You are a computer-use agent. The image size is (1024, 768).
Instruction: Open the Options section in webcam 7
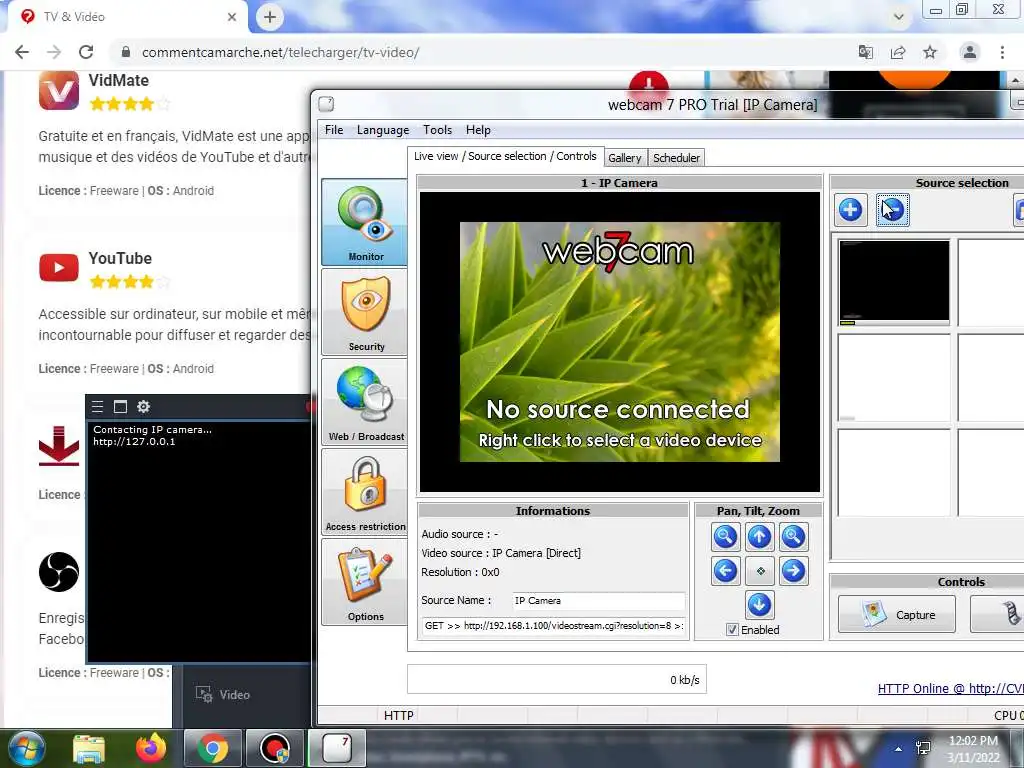pos(364,583)
